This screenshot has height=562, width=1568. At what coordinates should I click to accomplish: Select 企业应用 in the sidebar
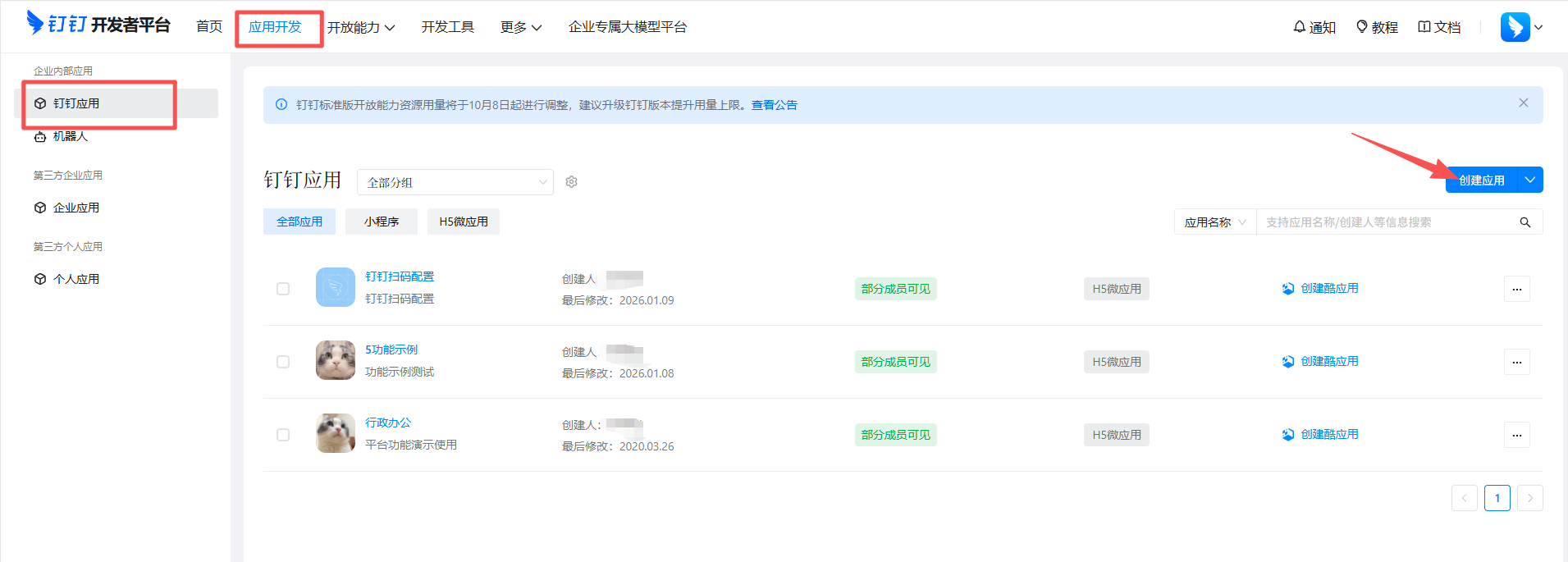116,208
